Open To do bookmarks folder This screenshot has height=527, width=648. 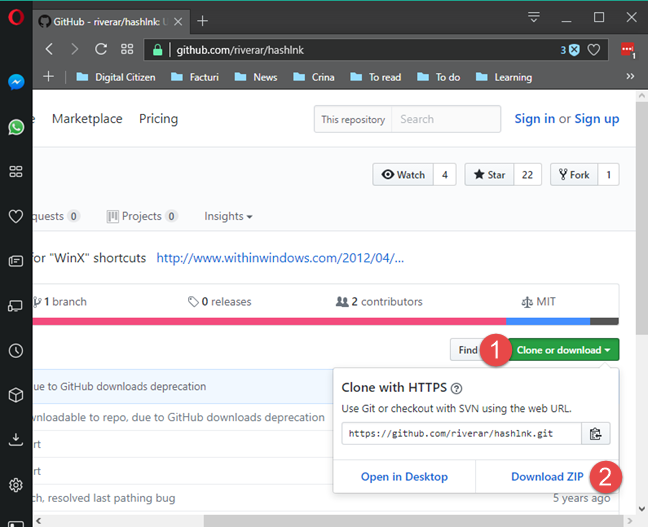tap(438, 77)
